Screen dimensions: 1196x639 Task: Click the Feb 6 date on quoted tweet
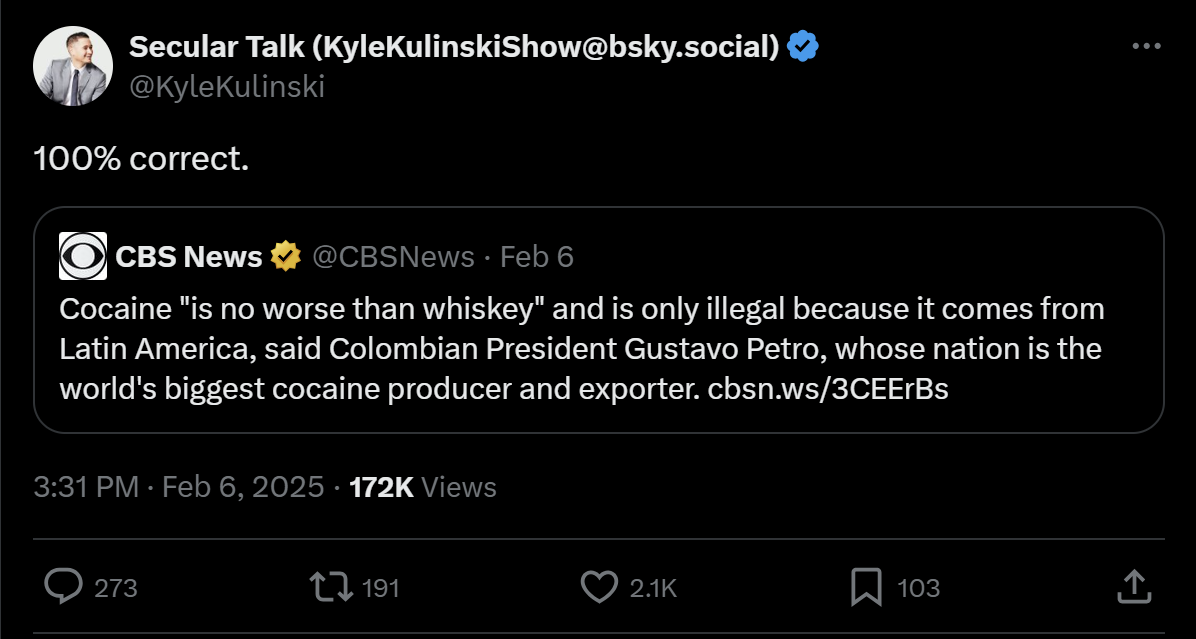pos(537,257)
